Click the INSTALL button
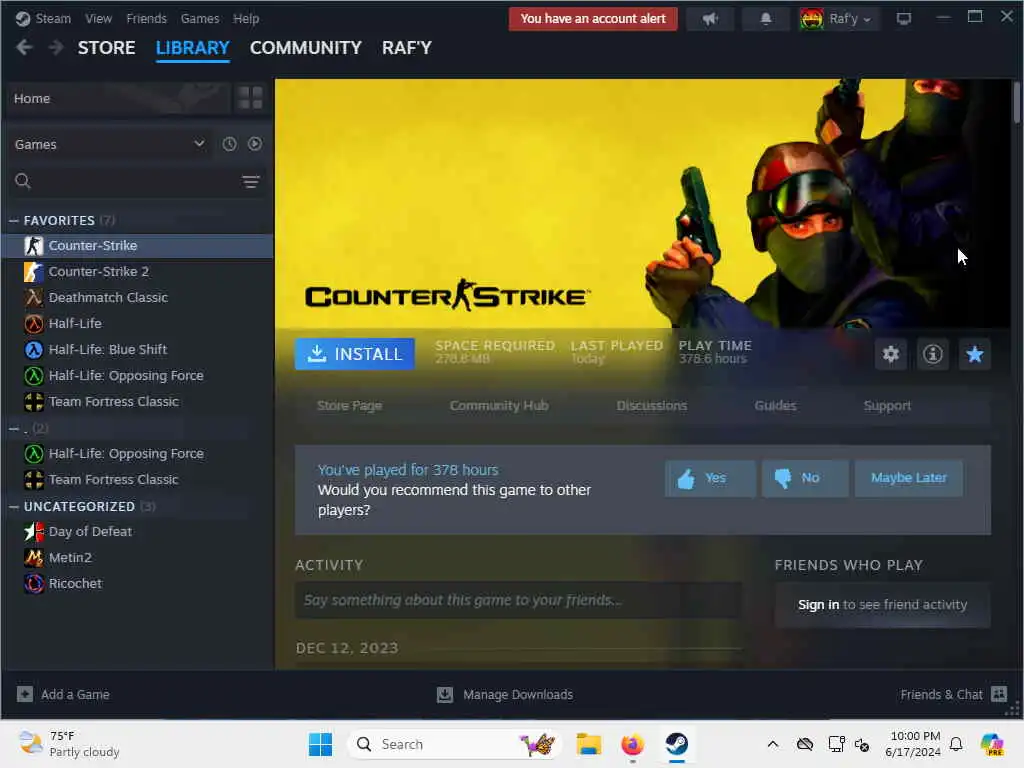 (x=355, y=354)
